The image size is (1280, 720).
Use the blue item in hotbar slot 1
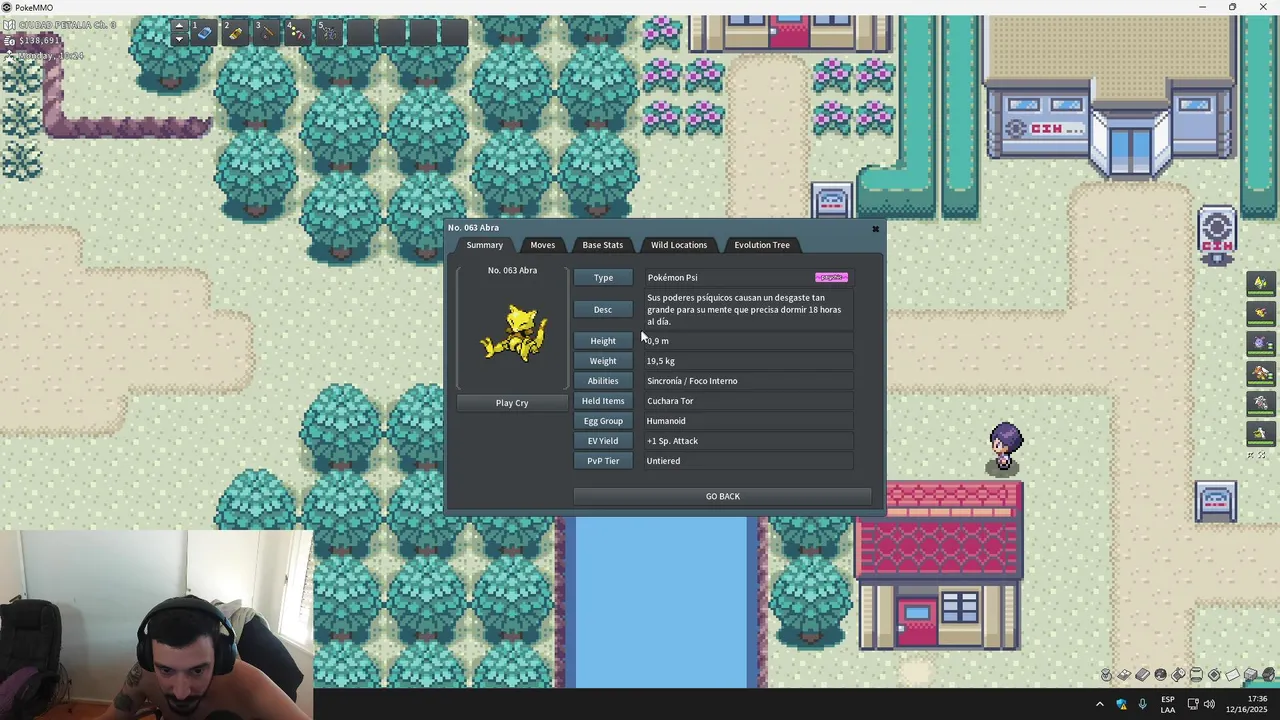(204, 33)
